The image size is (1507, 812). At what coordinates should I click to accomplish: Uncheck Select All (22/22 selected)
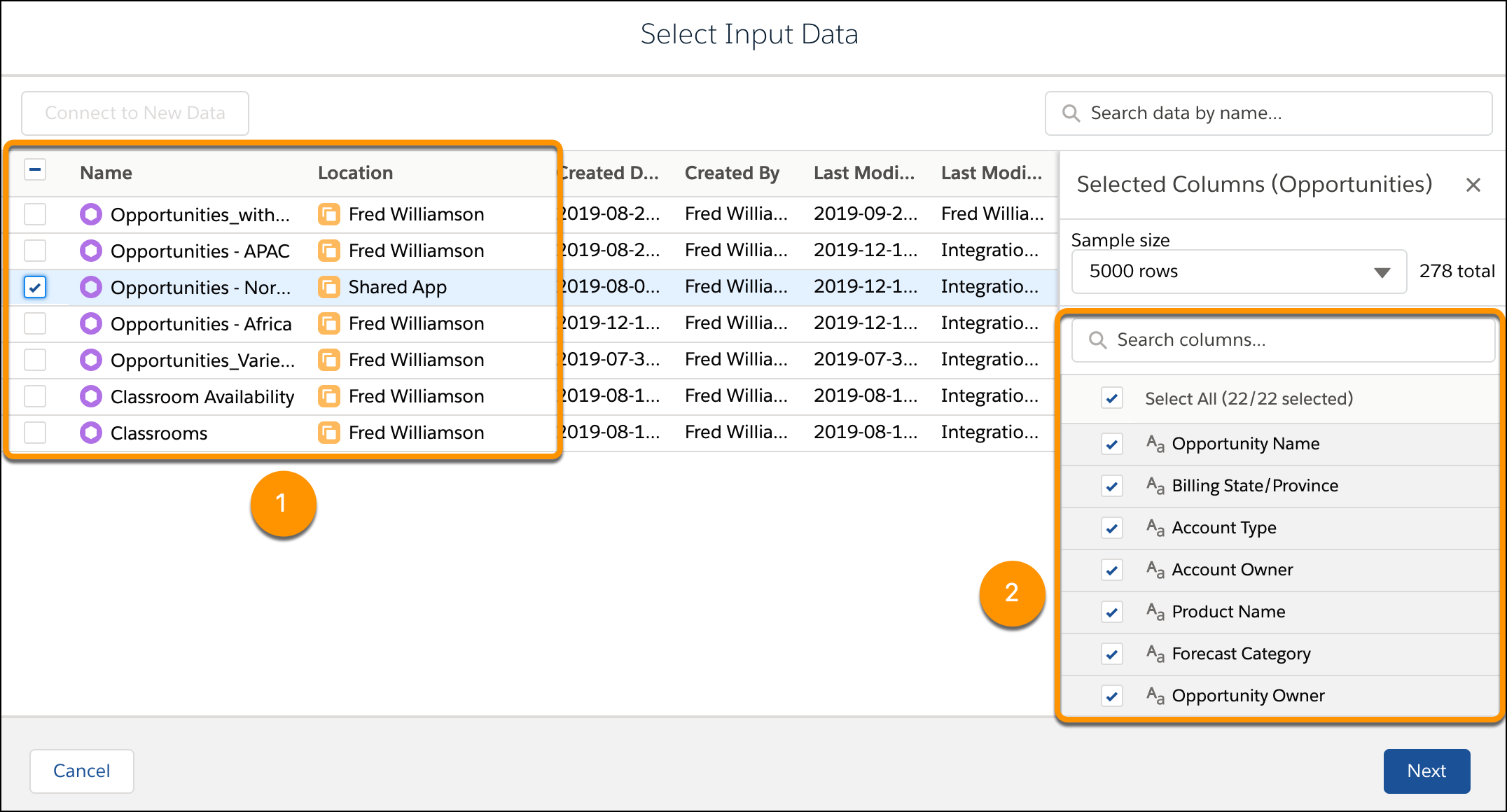[x=1112, y=398]
